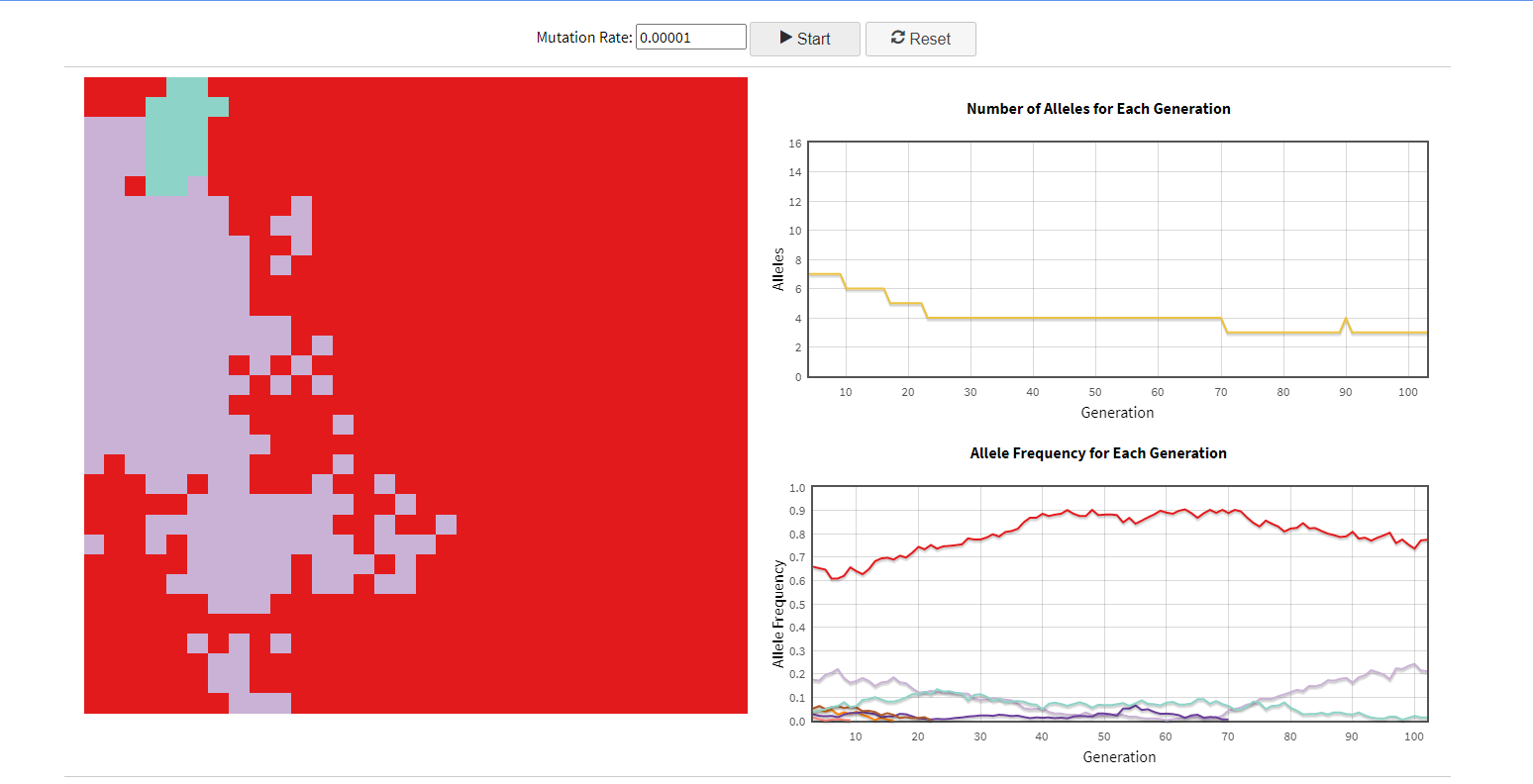
Task: Click the 'Number of Alleles for Each Generation' title
Action: coord(1098,109)
